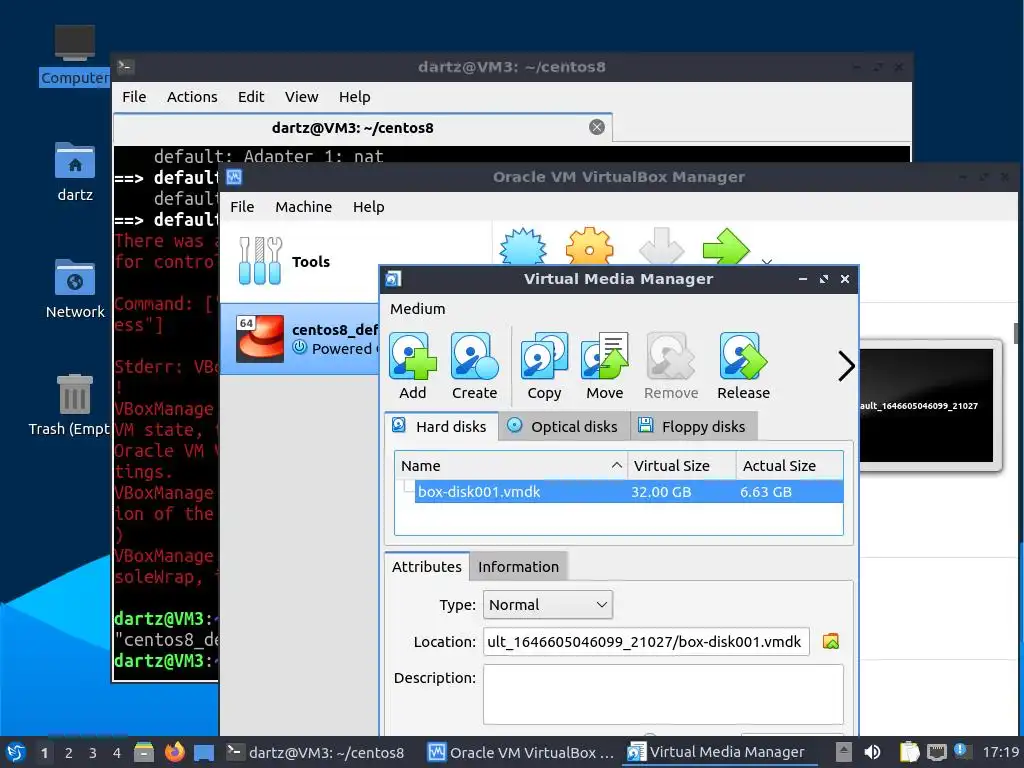This screenshot has height=768, width=1024.
Task: Activate terminal taskbar button
Action: 315,752
